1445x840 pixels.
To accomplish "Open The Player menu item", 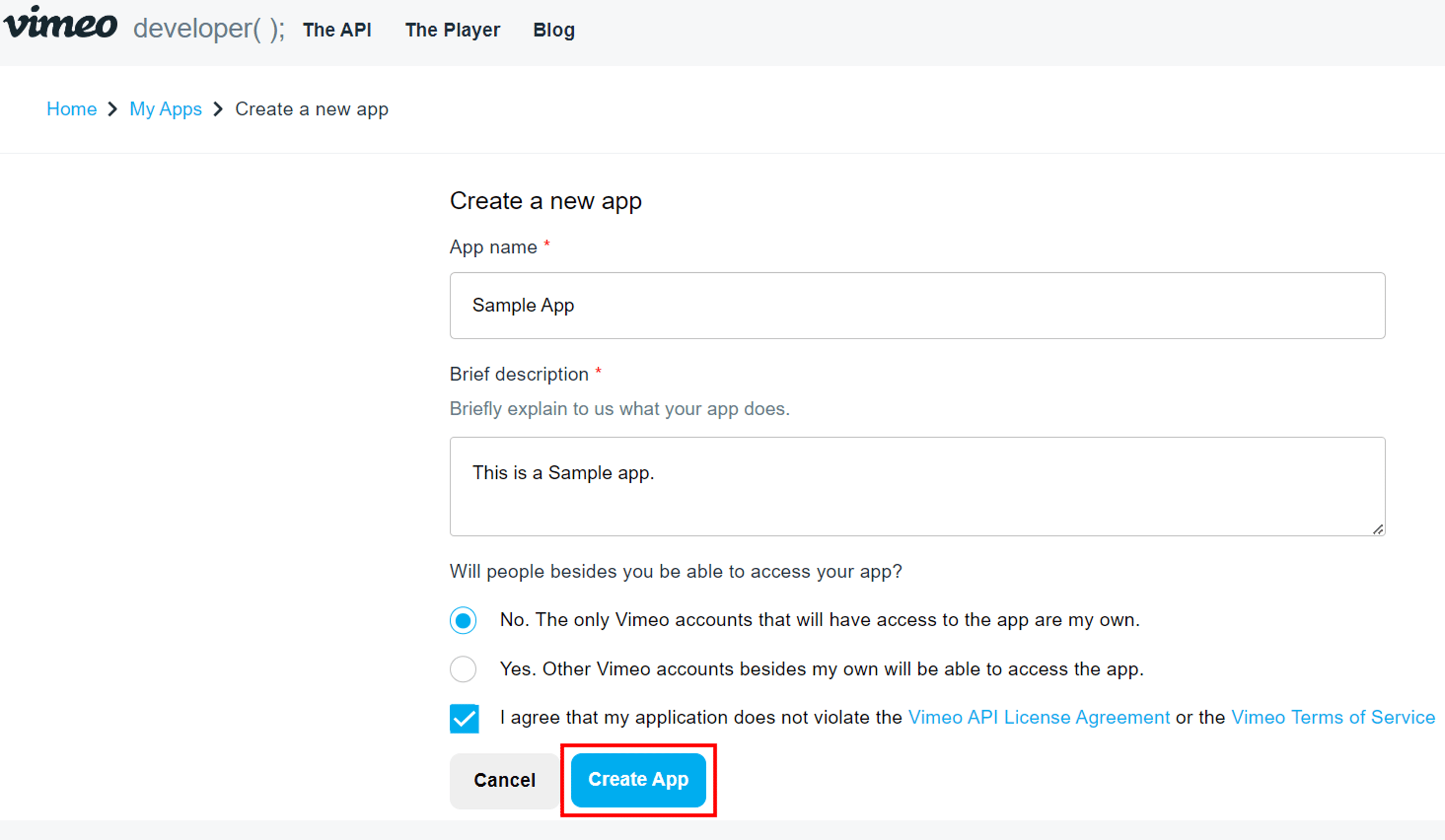I will [x=452, y=30].
